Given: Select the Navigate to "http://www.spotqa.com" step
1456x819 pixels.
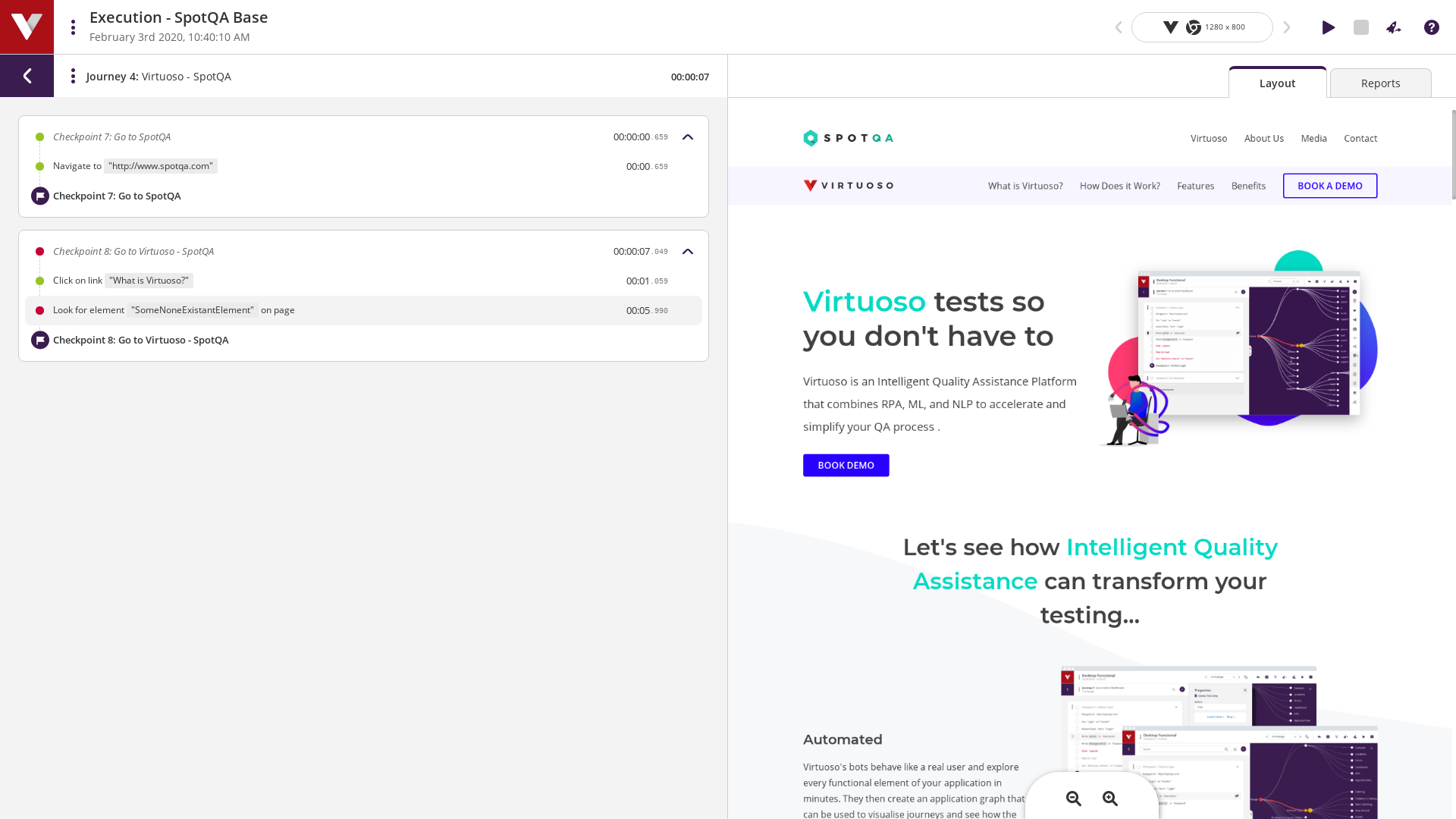Looking at the screenshot, I should 363,166.
